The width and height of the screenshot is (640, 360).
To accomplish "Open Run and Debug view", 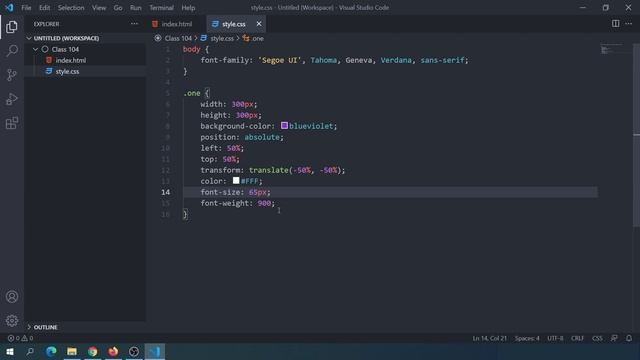I will (x=12, y=99).
